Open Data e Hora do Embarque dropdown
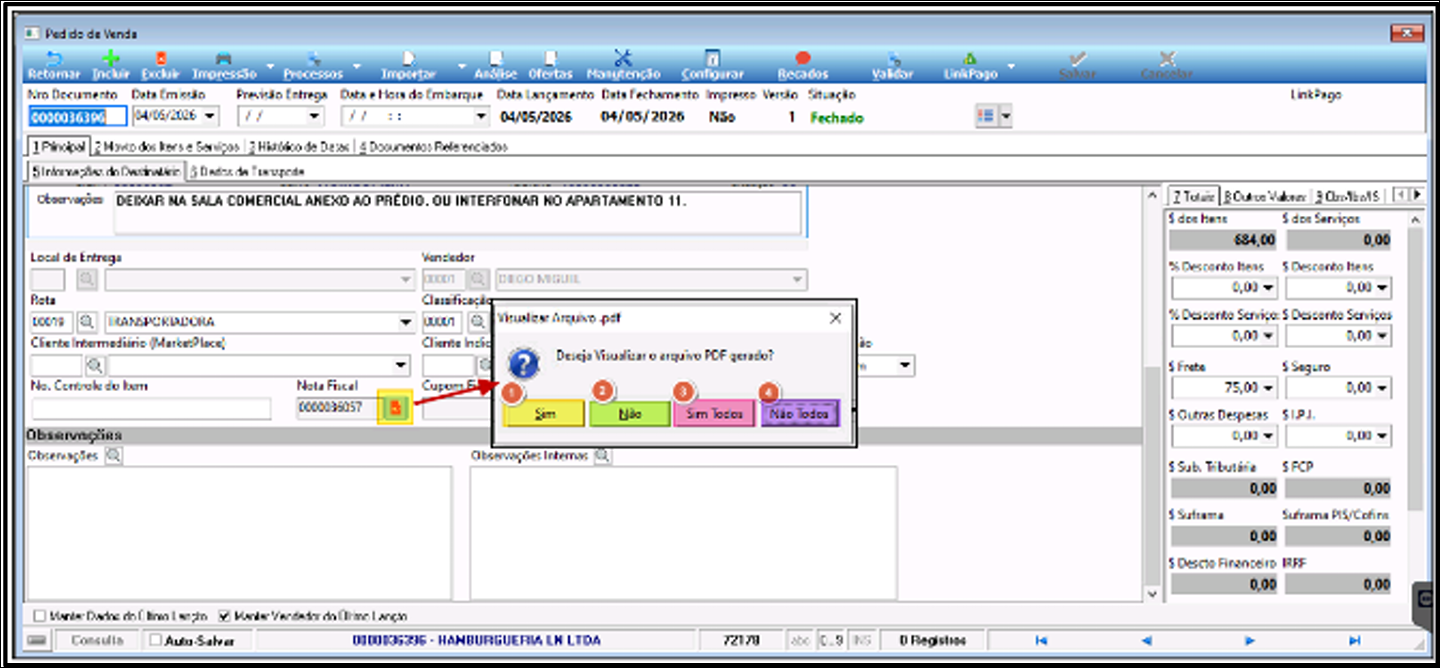 click(x=482, y=117)
